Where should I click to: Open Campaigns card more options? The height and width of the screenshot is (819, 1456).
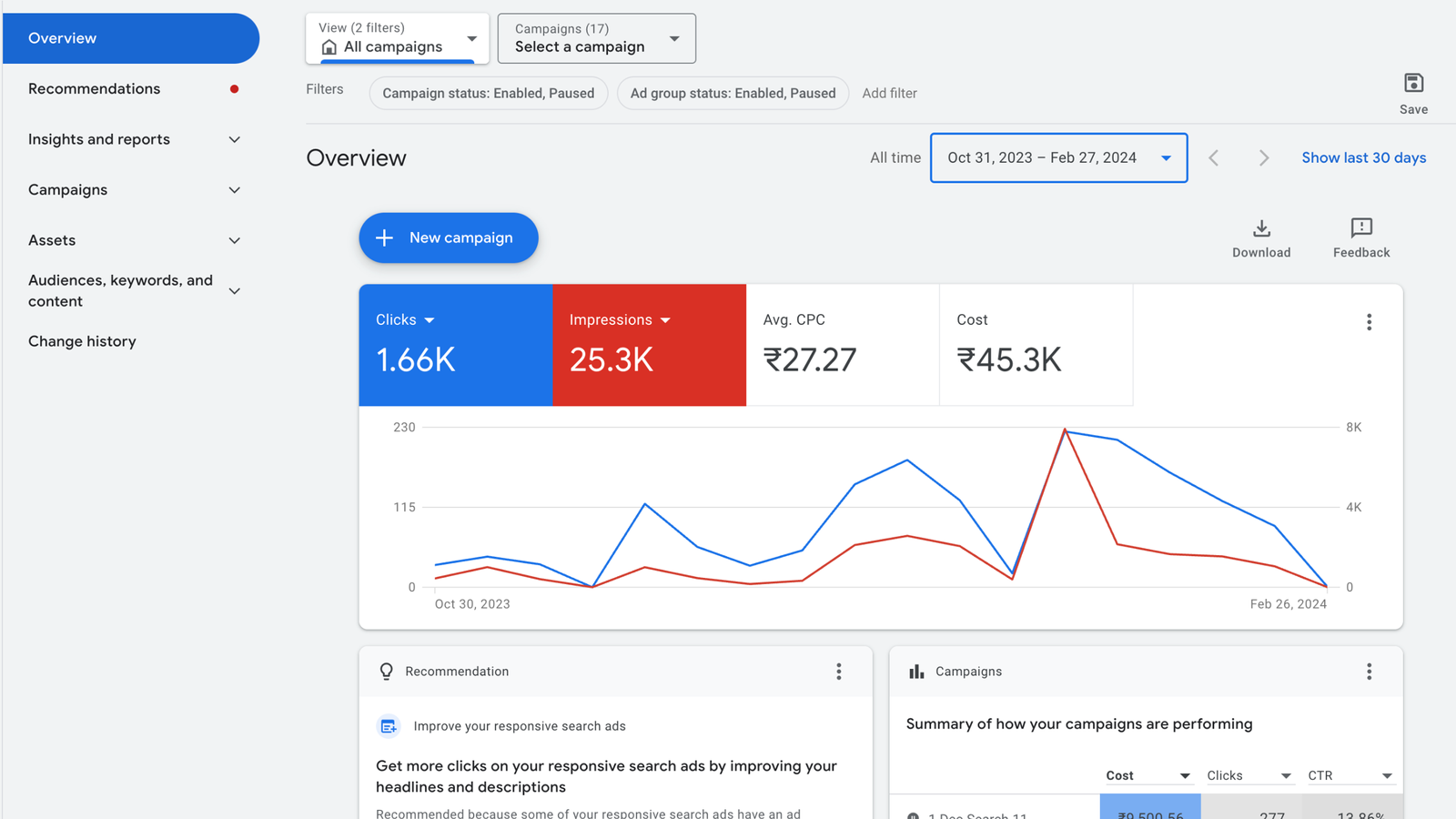coord(1368,672)
